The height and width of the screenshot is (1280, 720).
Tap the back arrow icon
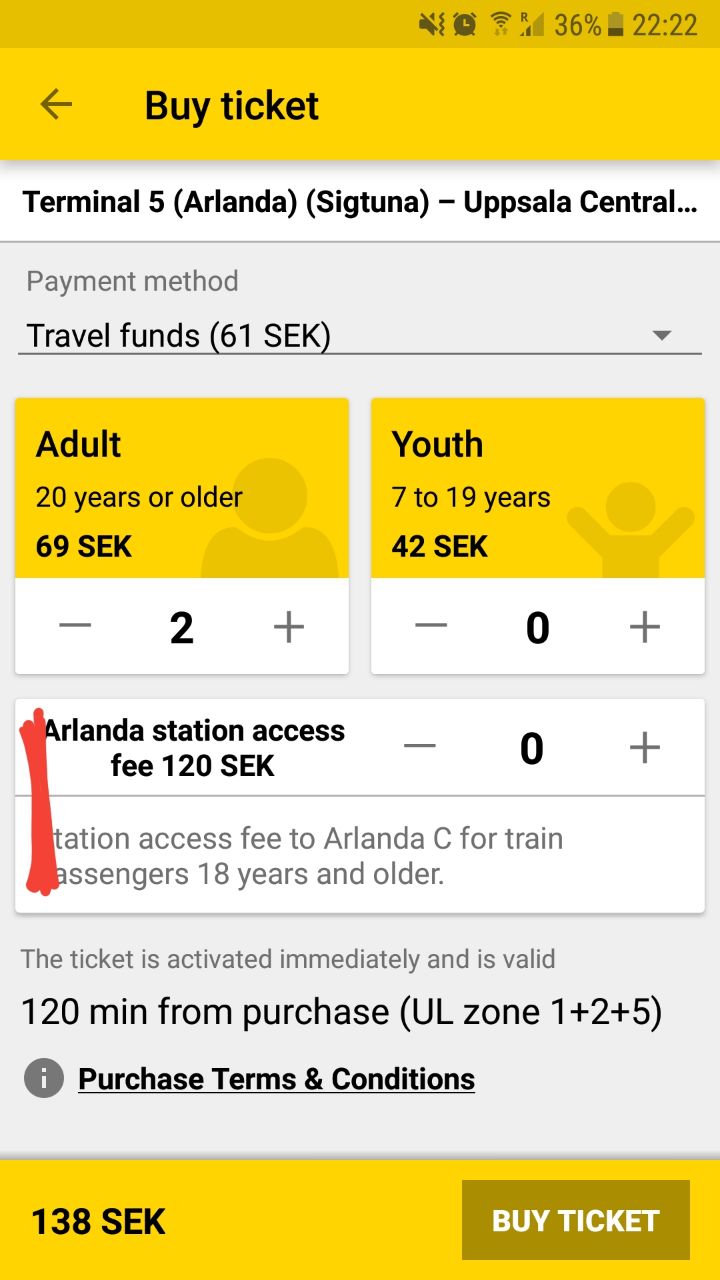[x=56, y=104]
